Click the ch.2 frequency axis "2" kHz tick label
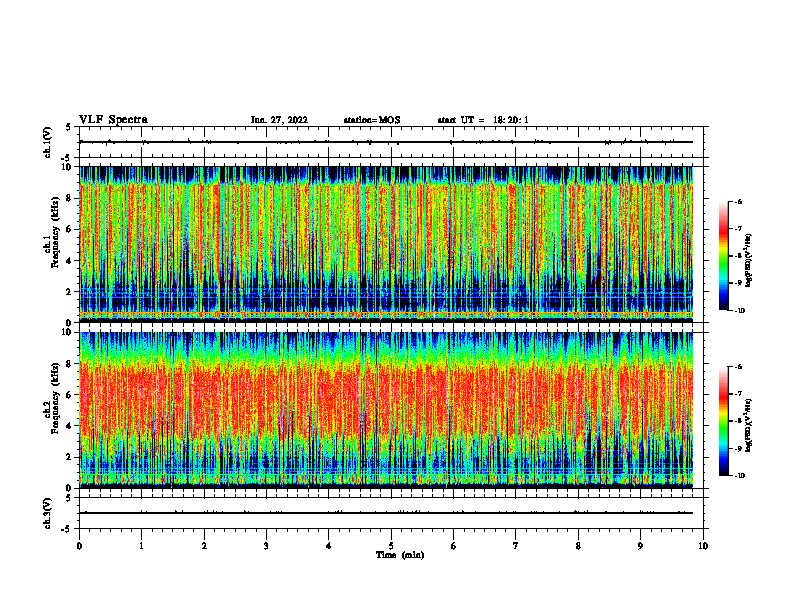The height and width of the screenshot is (612, 792). (x=70, y=457)
